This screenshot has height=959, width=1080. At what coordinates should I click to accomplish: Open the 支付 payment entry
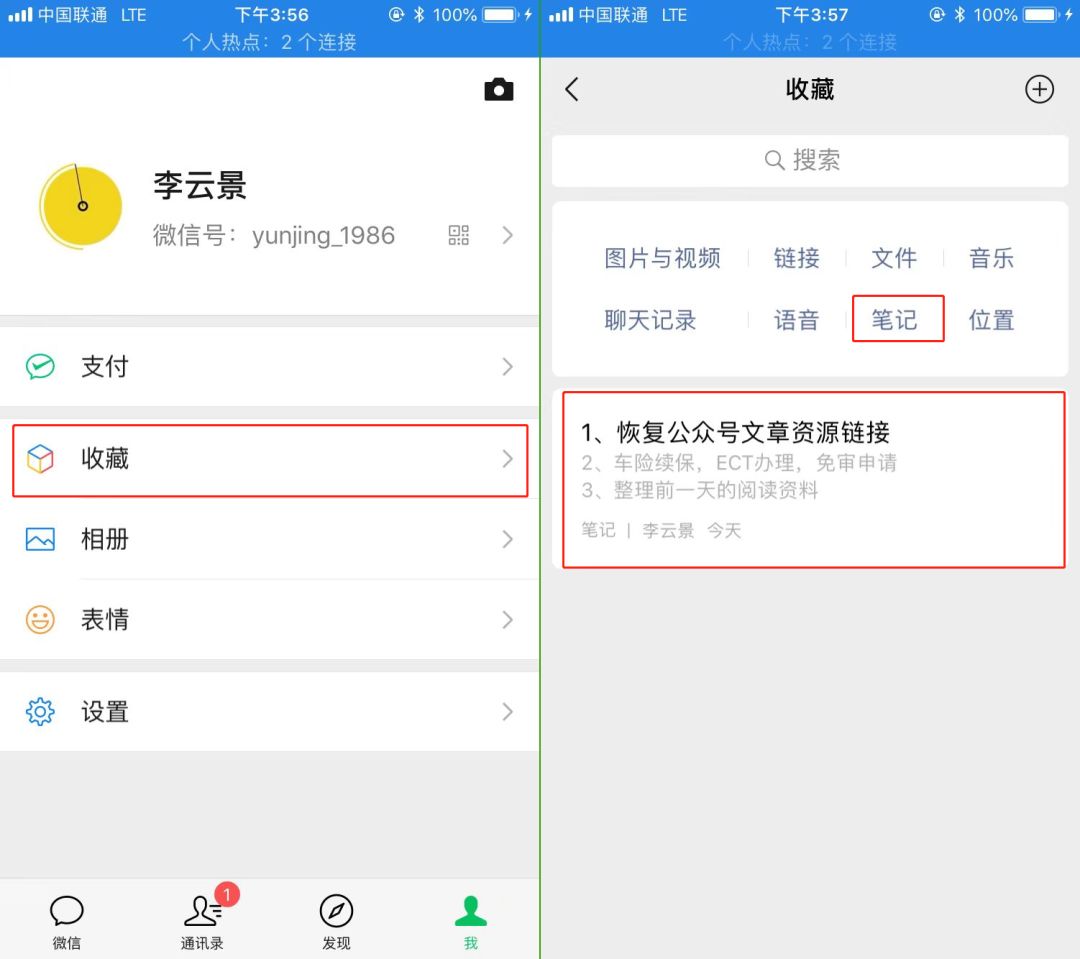[269, 367]
